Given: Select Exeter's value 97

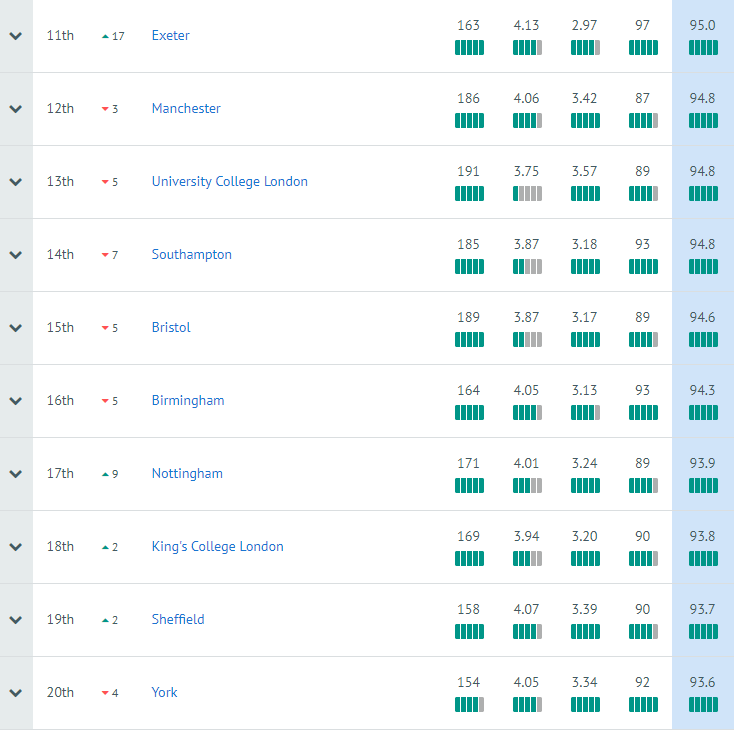Looking at the screenshot, I should pos(643,25).
